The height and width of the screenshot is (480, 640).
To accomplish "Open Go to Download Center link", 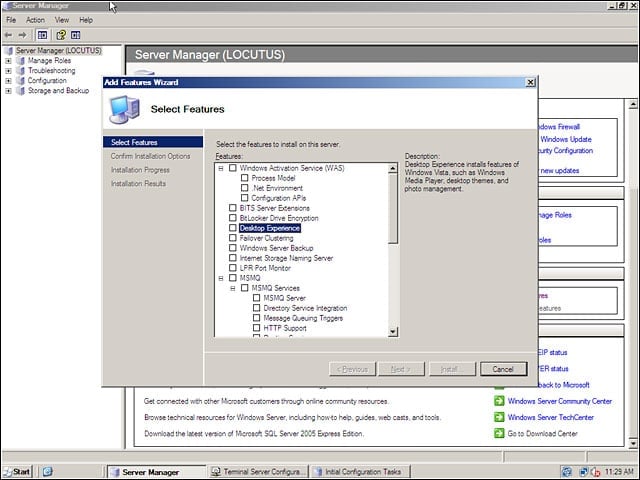I will click(542, 433).
